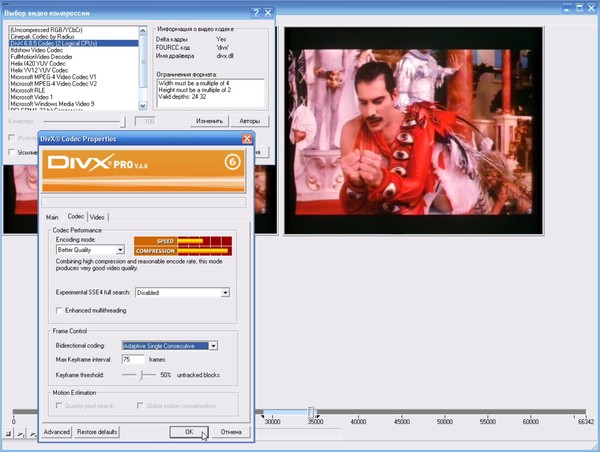
Task: Click the 'divx.dll' driver name value
Action: tap(225, 56)
